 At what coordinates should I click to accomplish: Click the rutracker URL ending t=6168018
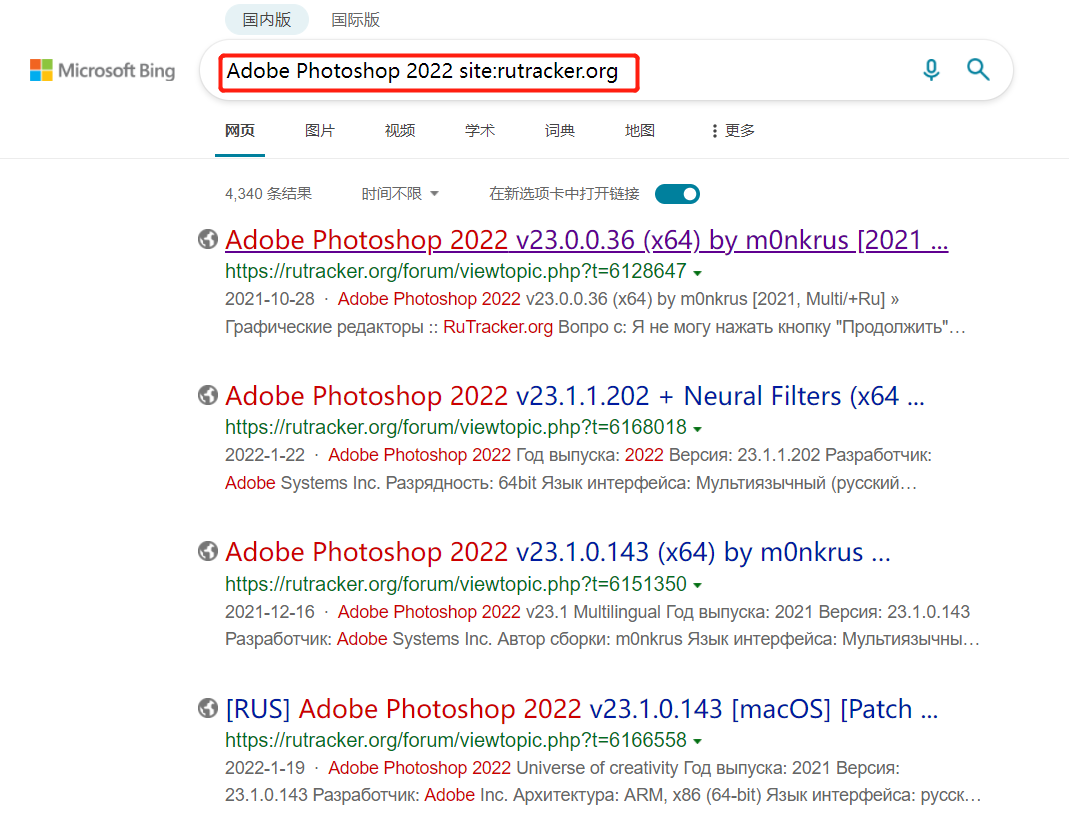click(455, 428)
